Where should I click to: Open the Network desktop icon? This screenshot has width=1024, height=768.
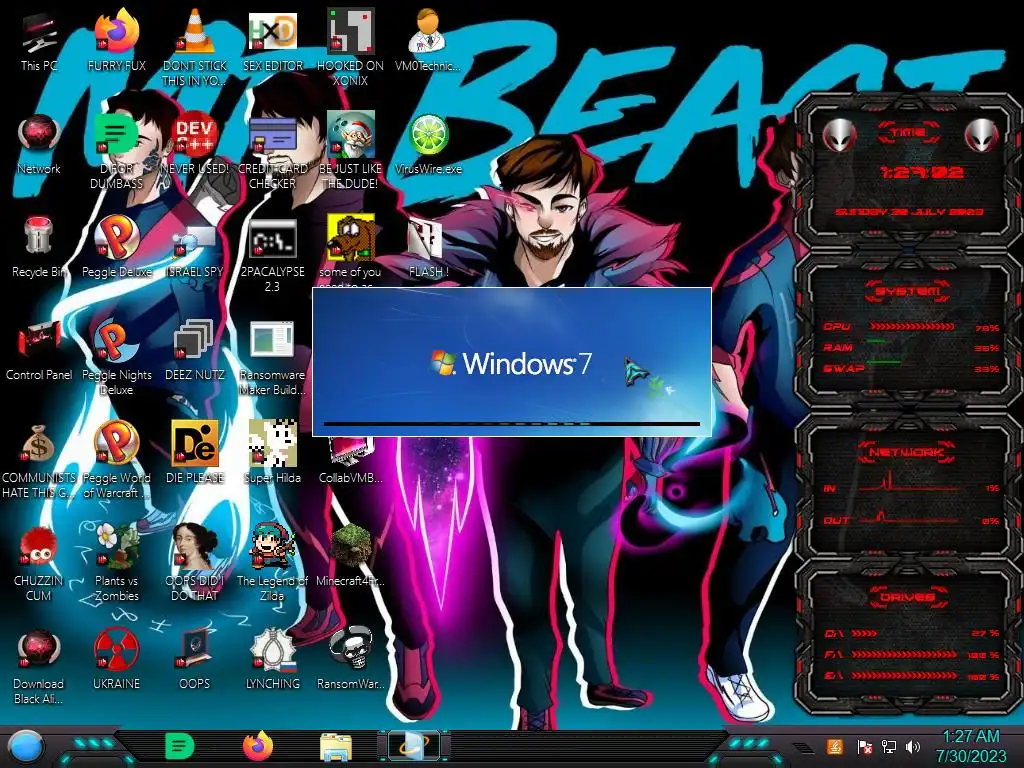39,144
